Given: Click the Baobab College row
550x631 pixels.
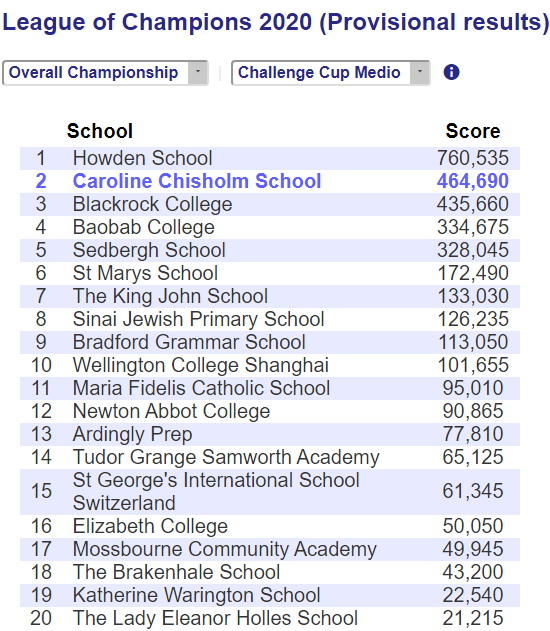Looking at the screenshot, I should [x=270, y=227].
